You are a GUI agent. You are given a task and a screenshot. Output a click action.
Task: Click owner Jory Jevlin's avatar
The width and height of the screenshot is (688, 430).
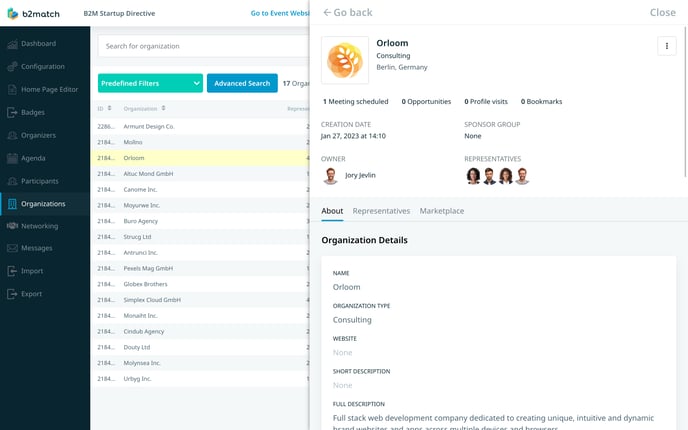[330, 176]
